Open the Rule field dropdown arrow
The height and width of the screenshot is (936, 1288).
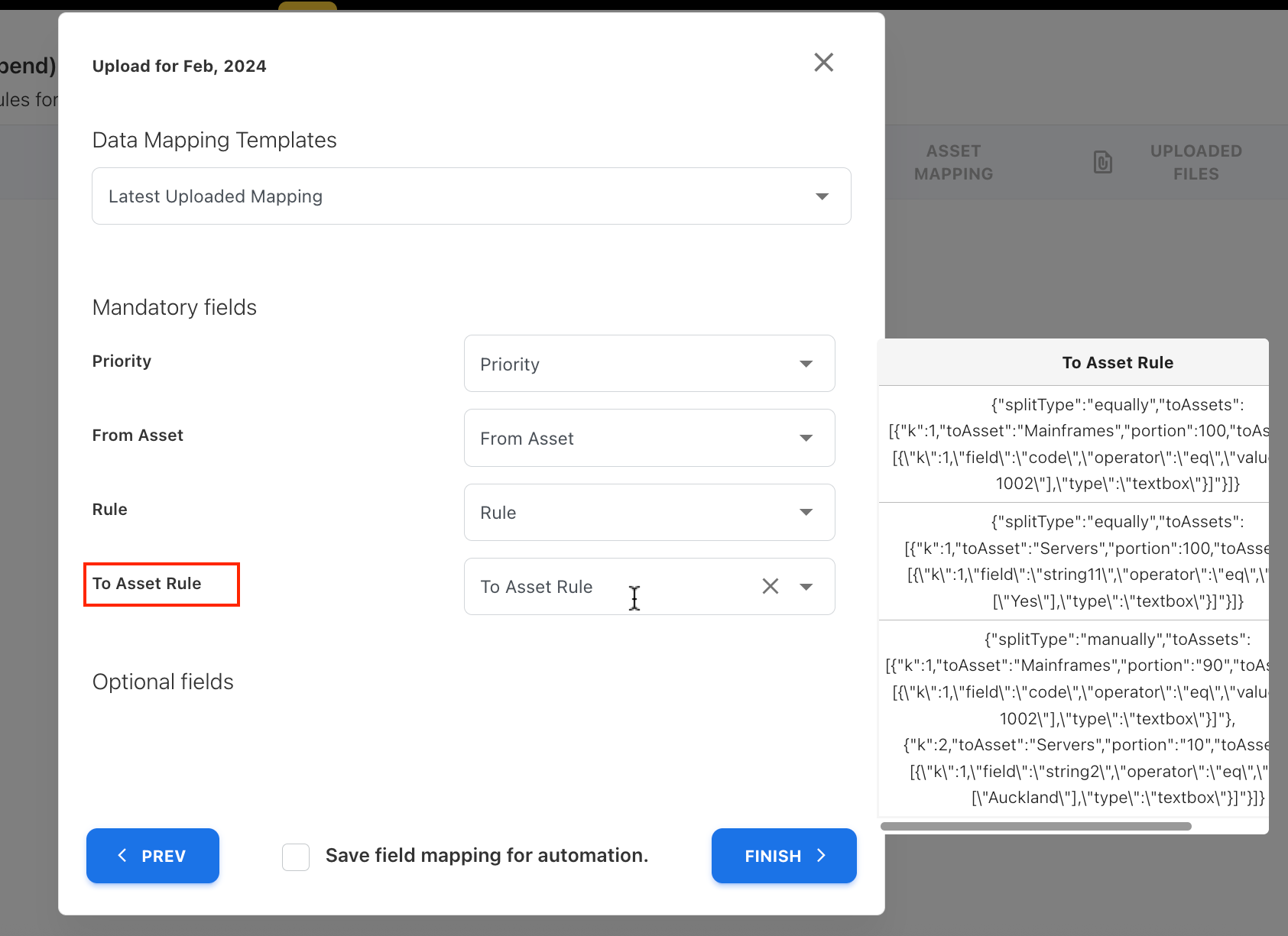(806, 512)
